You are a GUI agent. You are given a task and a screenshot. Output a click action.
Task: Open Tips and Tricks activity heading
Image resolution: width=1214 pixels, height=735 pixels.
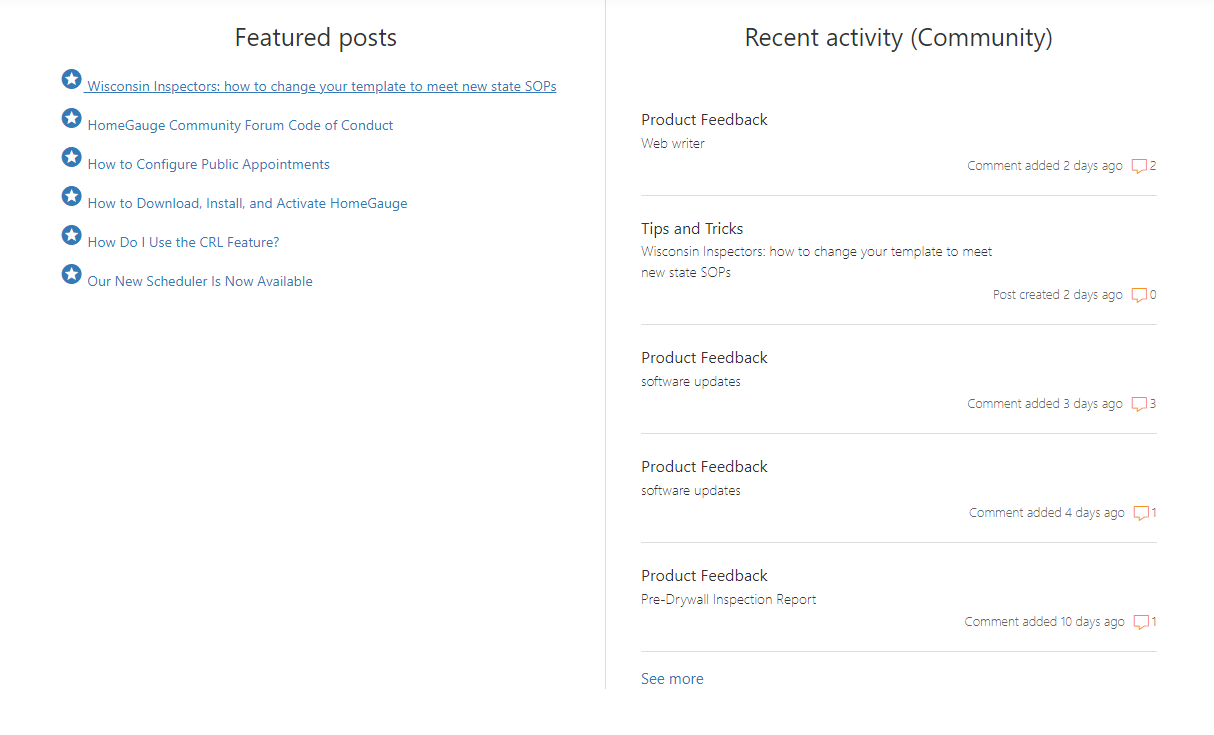click(692, 229)
